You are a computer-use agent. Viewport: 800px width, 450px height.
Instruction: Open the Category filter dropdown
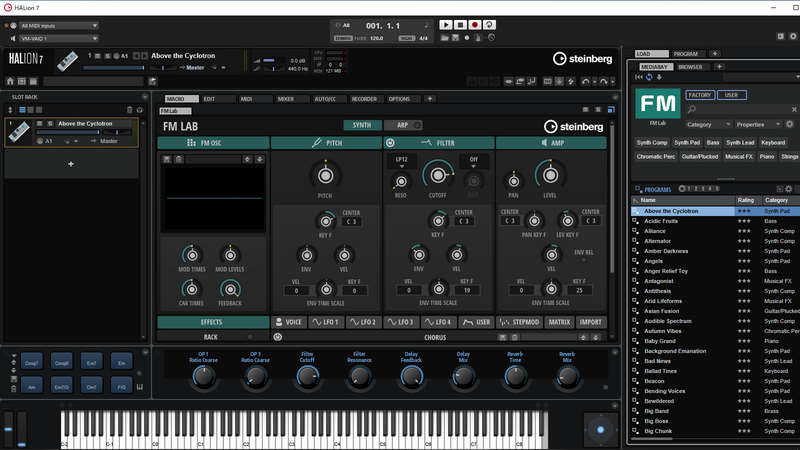pos(708,124)
